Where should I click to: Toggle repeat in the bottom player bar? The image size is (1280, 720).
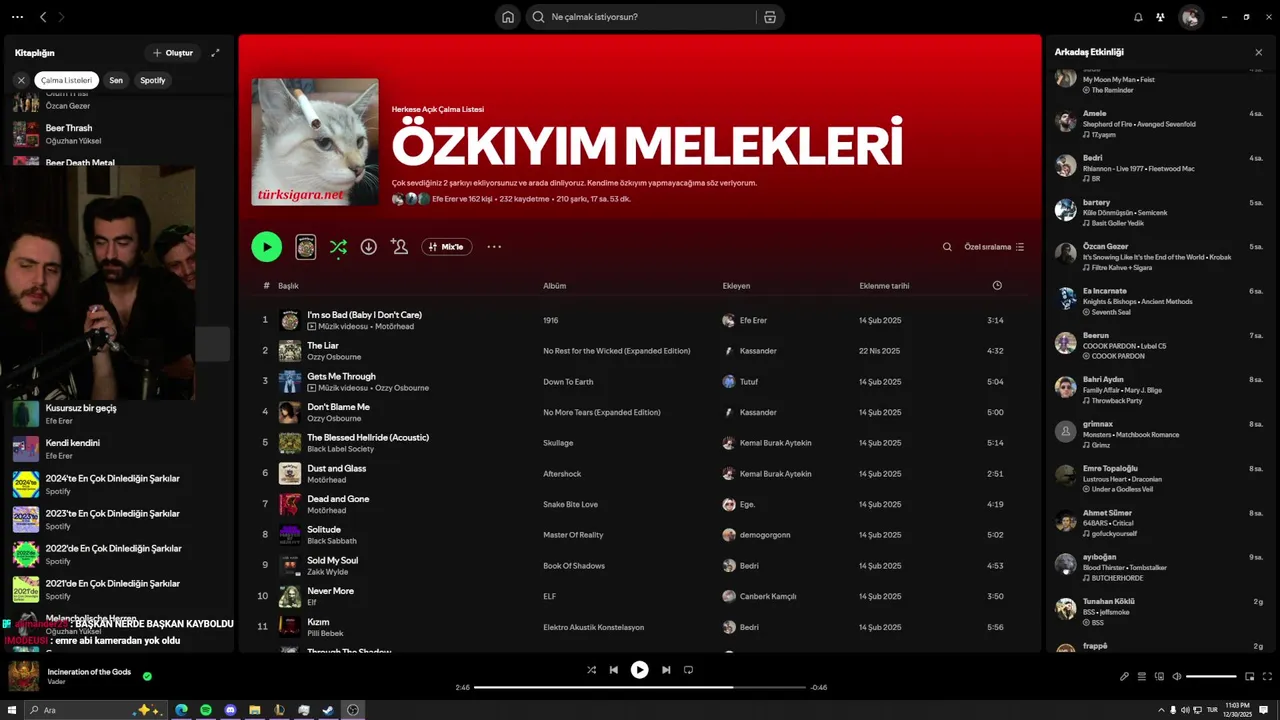point(688,670)
